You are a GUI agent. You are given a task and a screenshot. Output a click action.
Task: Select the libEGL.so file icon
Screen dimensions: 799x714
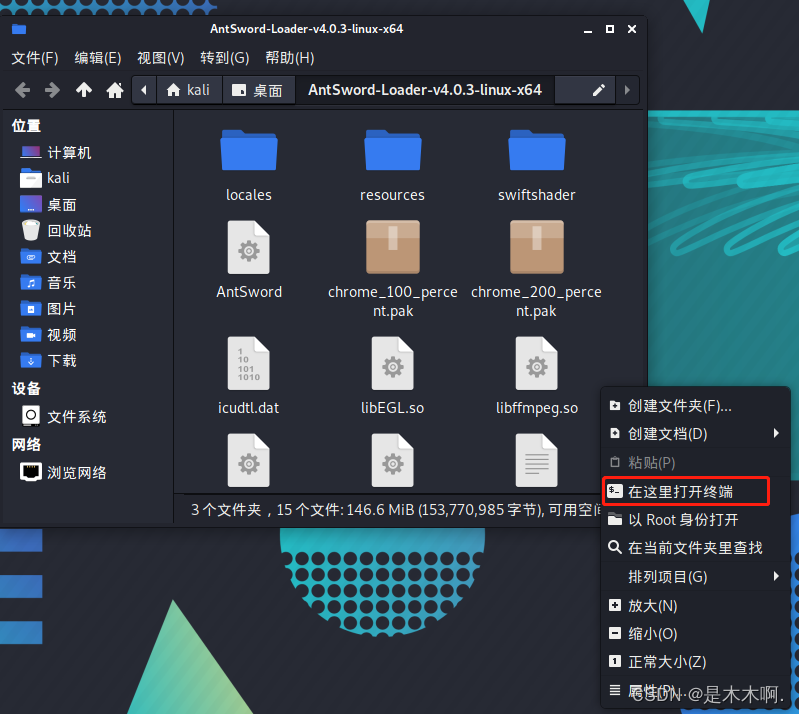coord(392,363)
